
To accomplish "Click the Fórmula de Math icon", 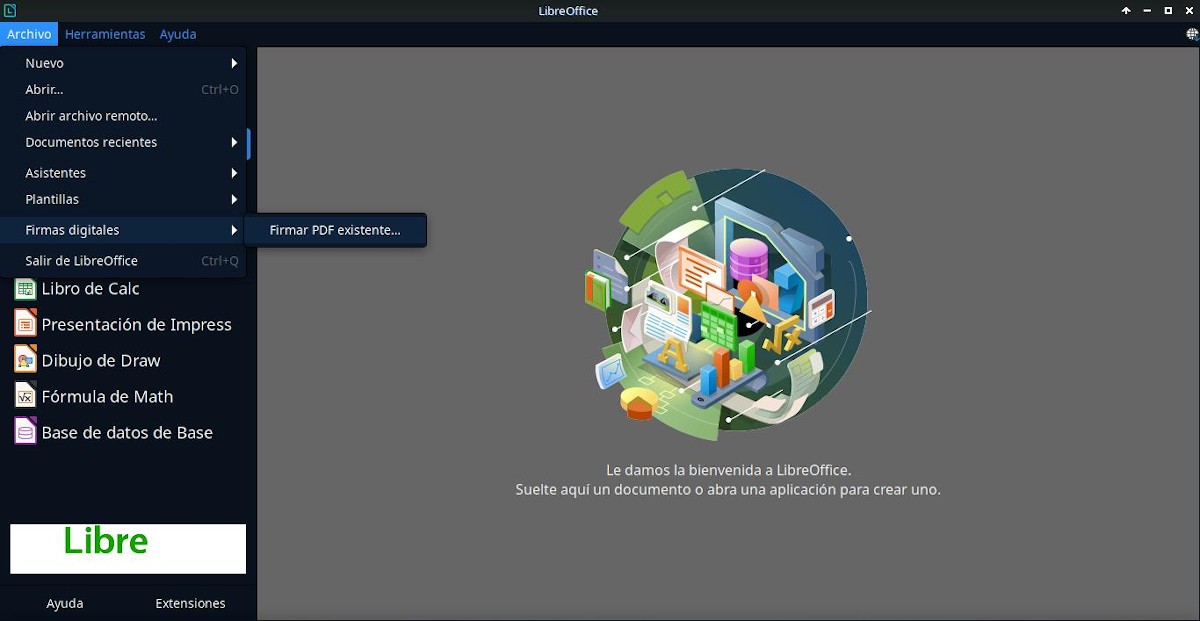I will point(25,396).
